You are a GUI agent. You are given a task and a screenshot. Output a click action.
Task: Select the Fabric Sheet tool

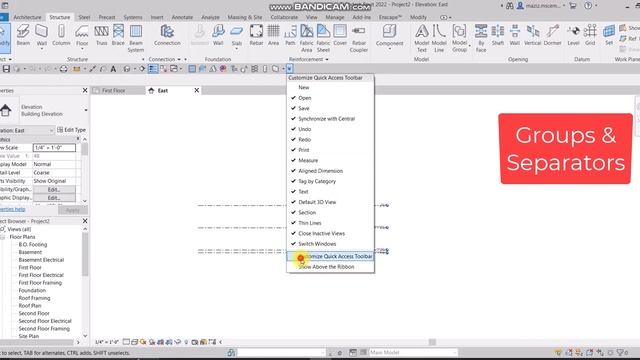[323, 38]
